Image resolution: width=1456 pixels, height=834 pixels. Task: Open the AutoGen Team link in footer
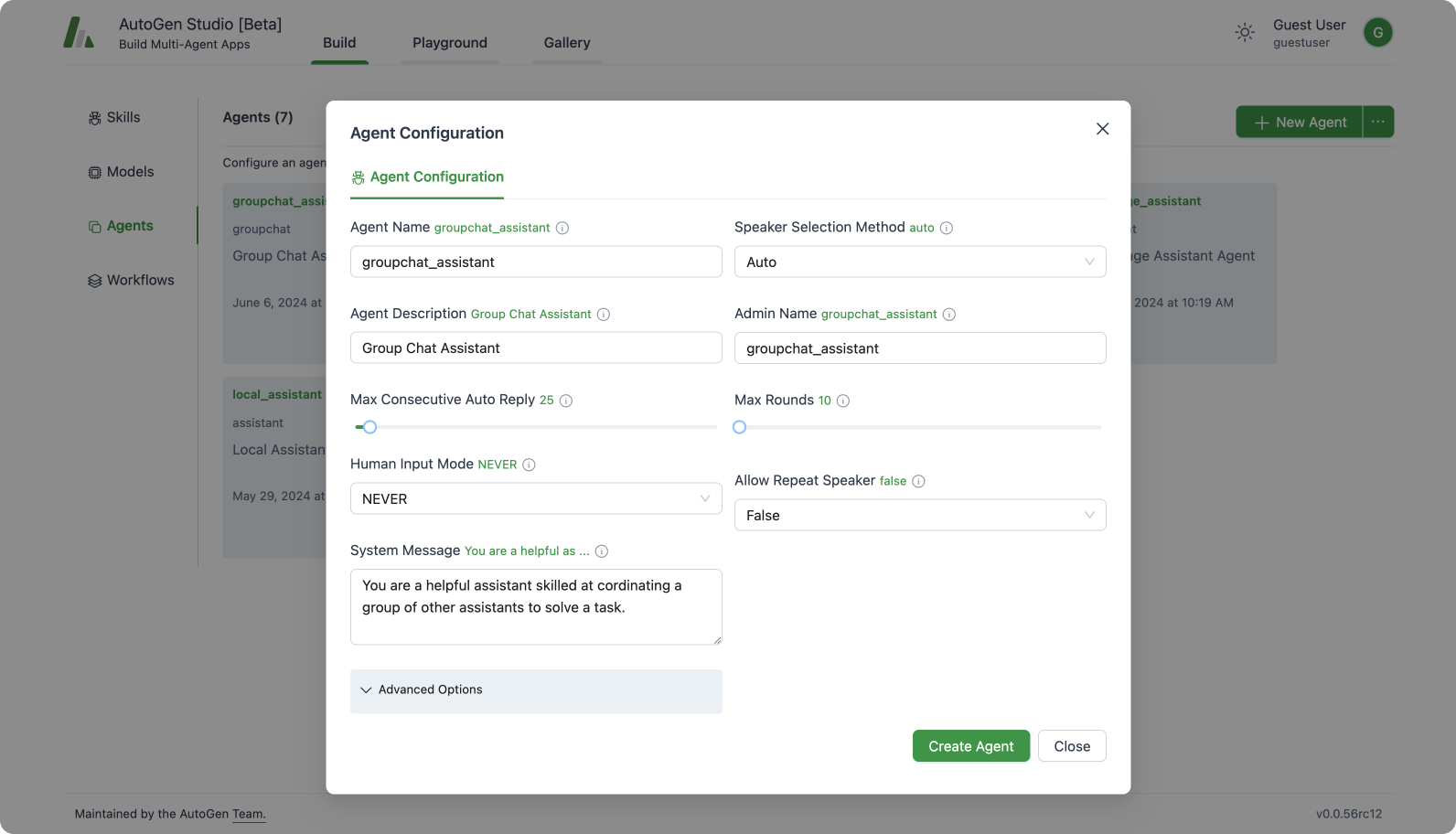249,814
